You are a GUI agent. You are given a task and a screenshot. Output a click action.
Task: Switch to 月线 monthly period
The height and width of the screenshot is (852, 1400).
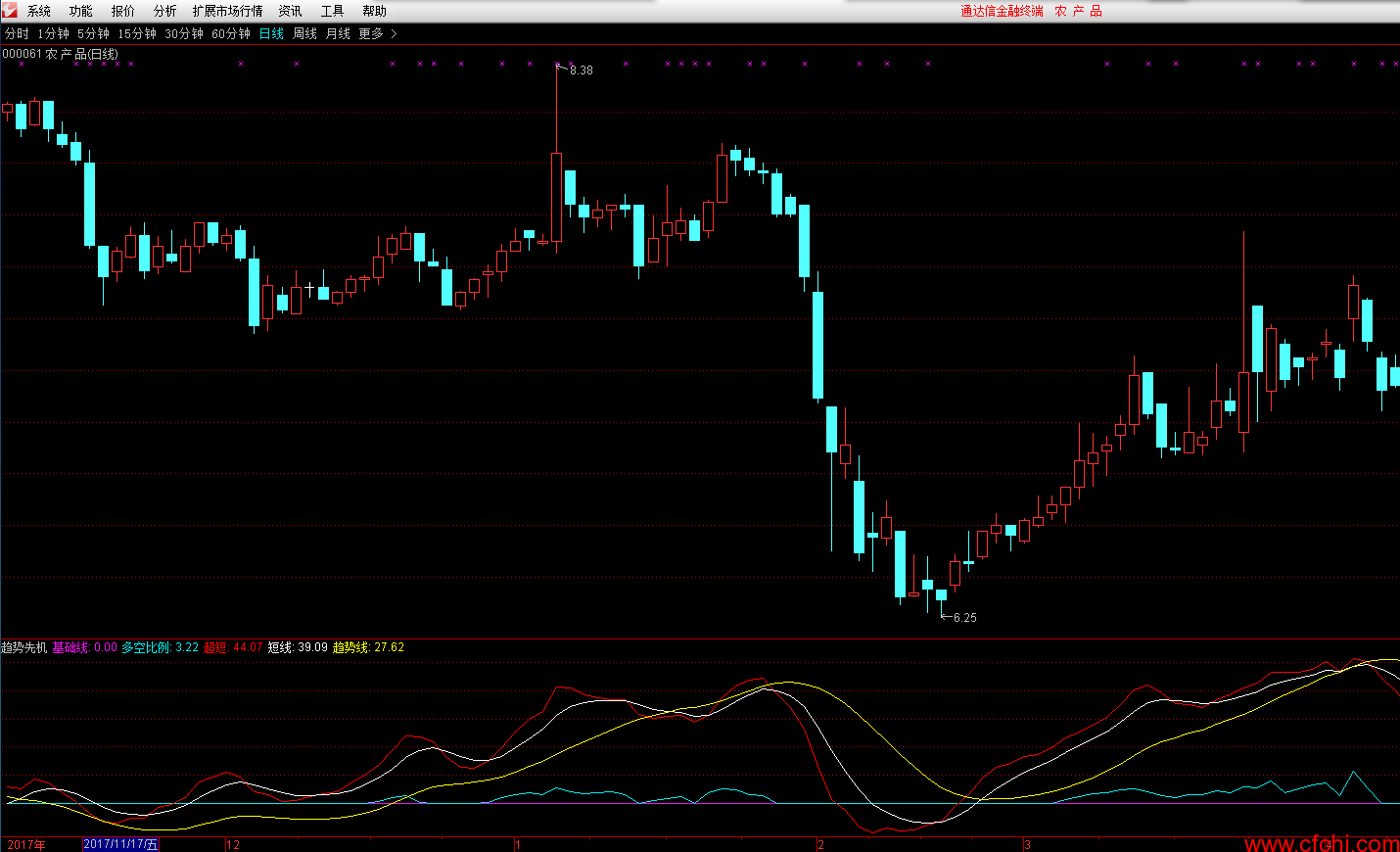338,33
